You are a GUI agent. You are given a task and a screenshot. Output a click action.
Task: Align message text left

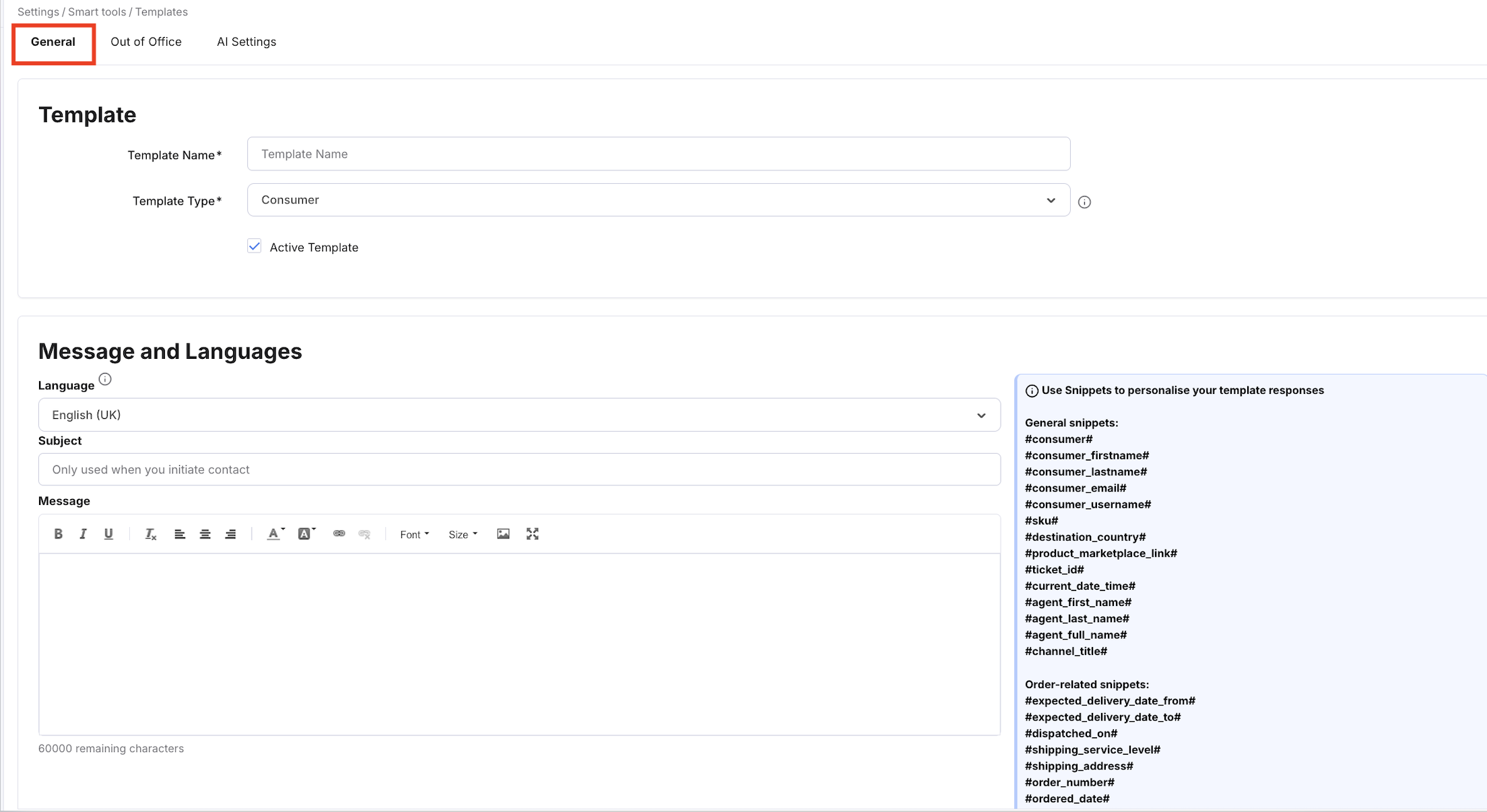(x=180, y=534)
